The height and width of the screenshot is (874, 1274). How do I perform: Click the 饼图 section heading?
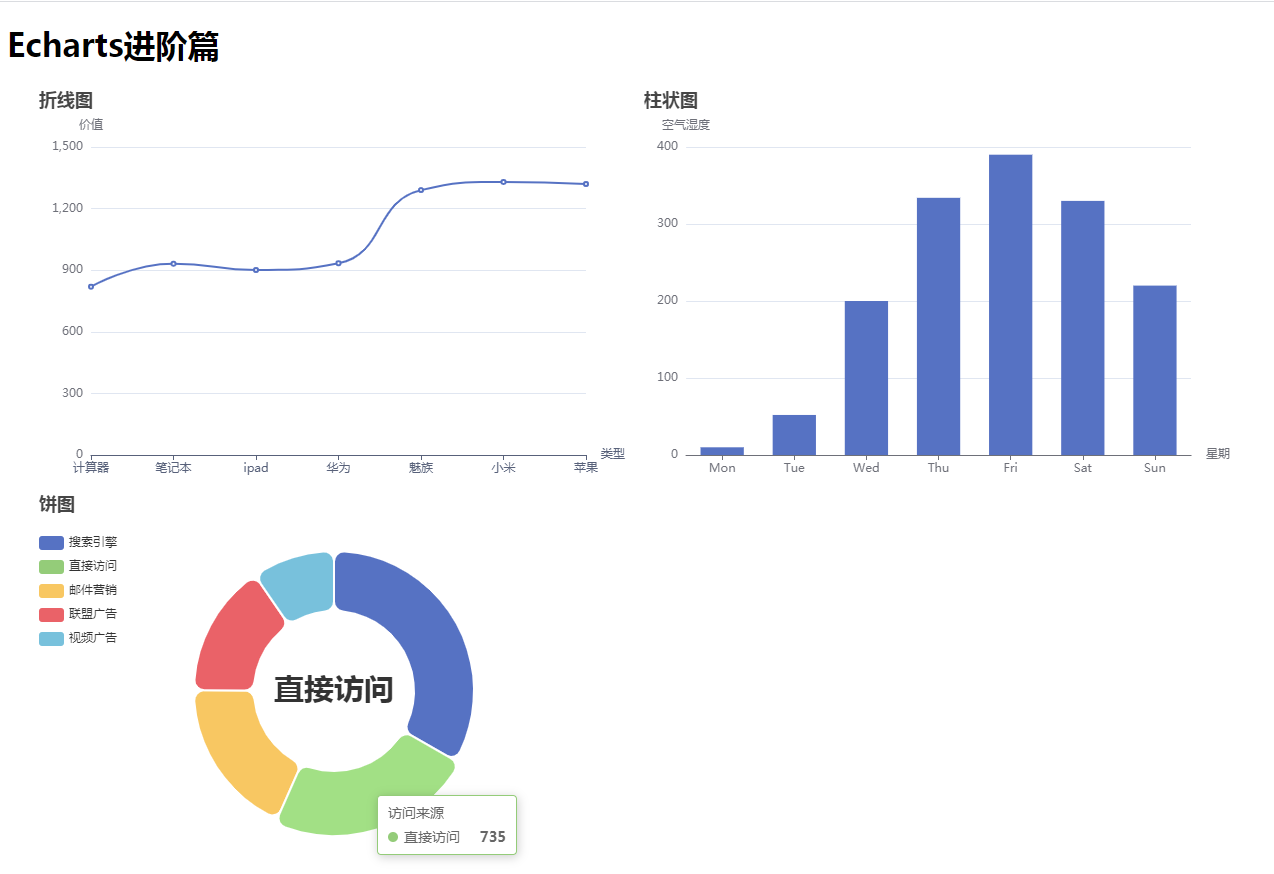pyautogui.click(x=58, y=505)
